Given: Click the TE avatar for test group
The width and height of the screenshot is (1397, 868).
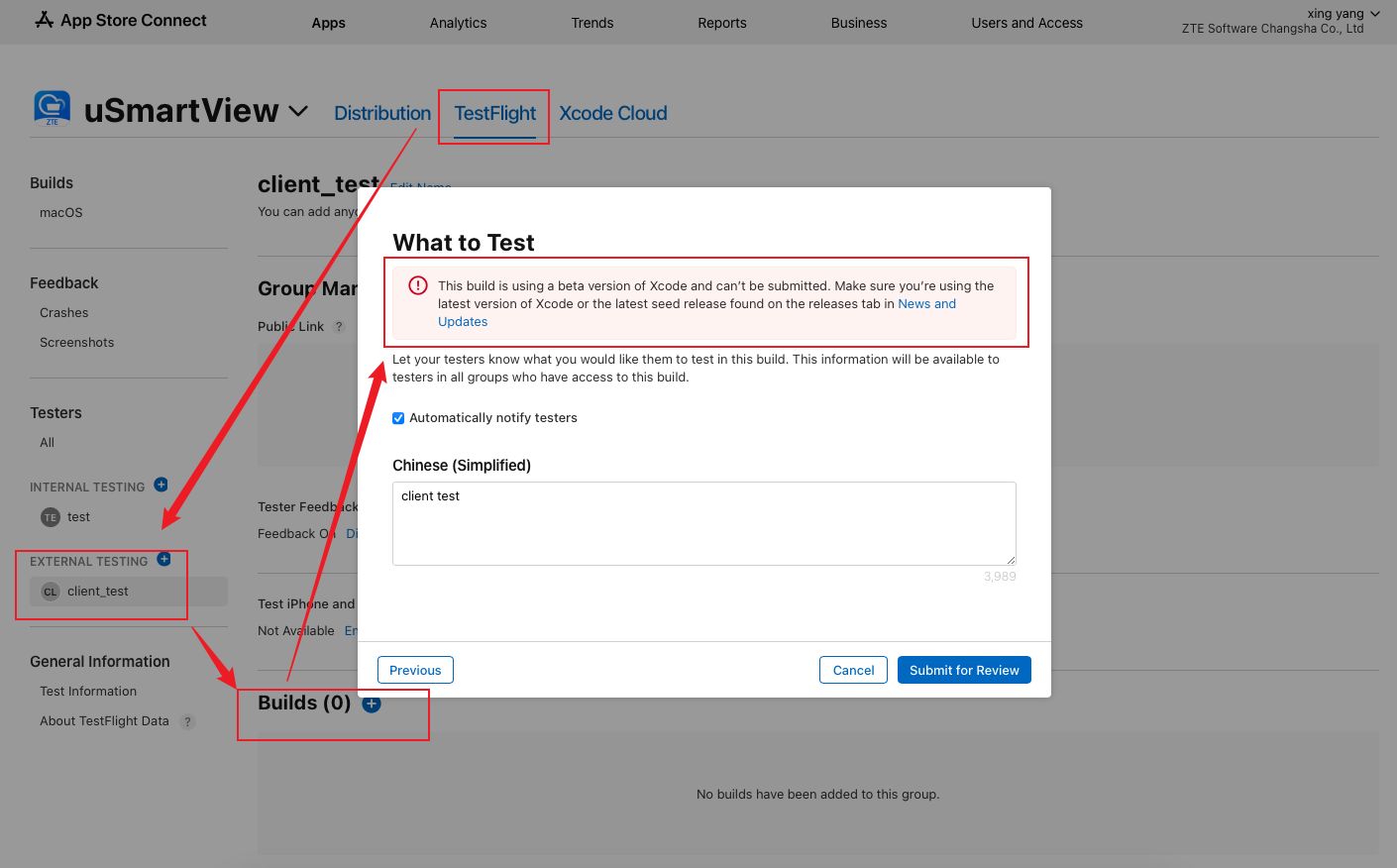Looking at the screenshot, I should pyautogui.click(x=51, y=517).
